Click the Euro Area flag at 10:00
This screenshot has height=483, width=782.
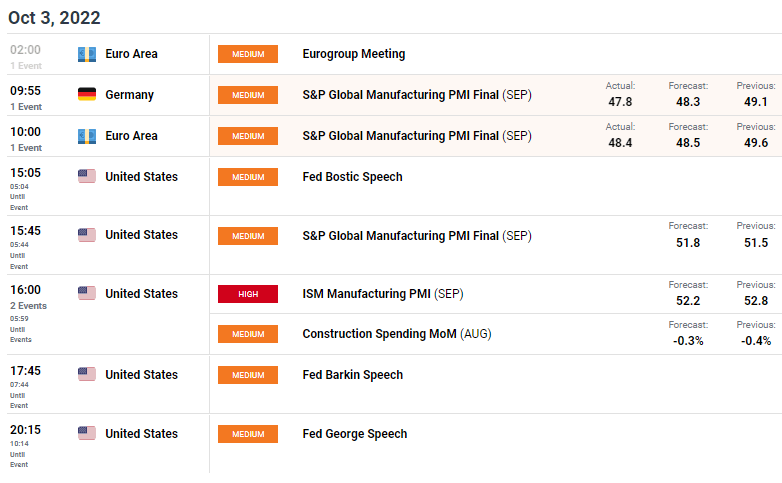point(87,136)
